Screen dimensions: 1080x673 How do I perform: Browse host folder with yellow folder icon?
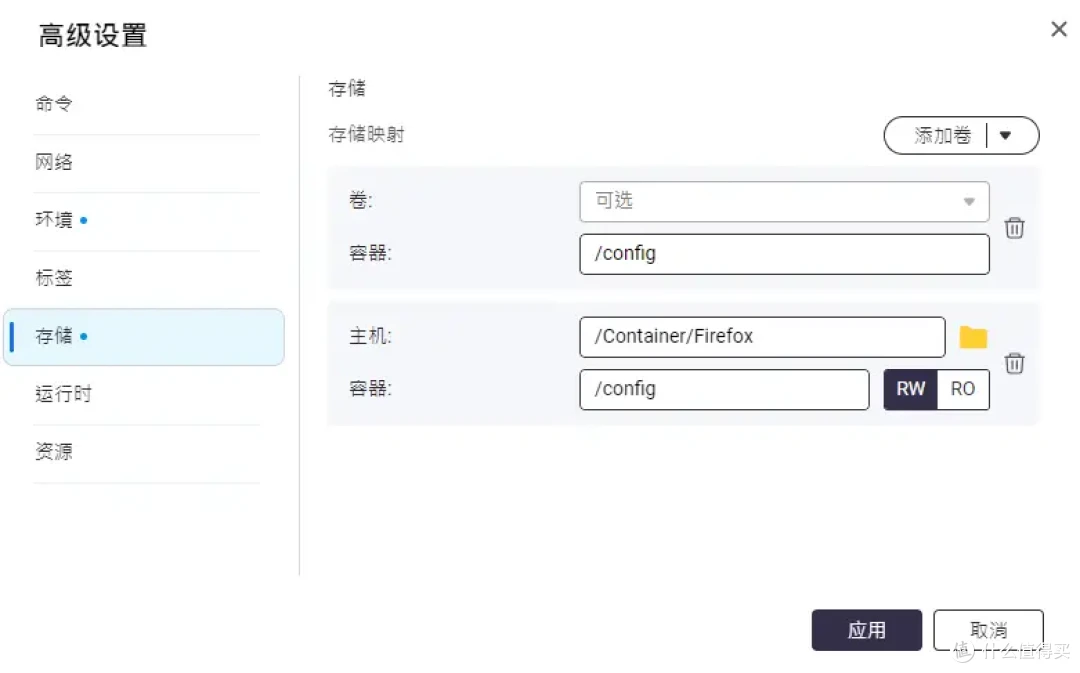click(973, 337)
